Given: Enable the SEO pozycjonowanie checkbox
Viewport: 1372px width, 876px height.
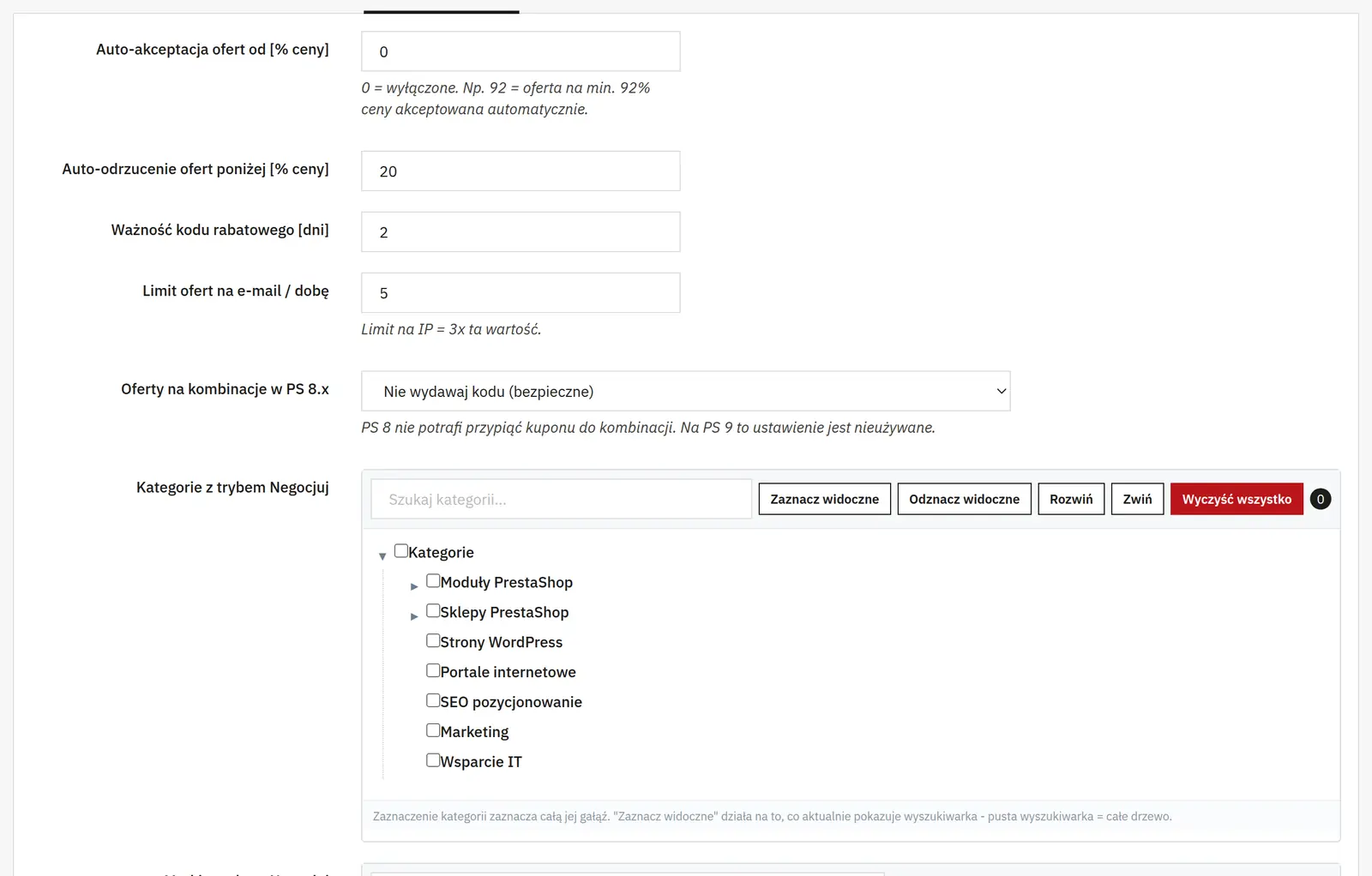Looking at the screenshot, I should (433, 701).
